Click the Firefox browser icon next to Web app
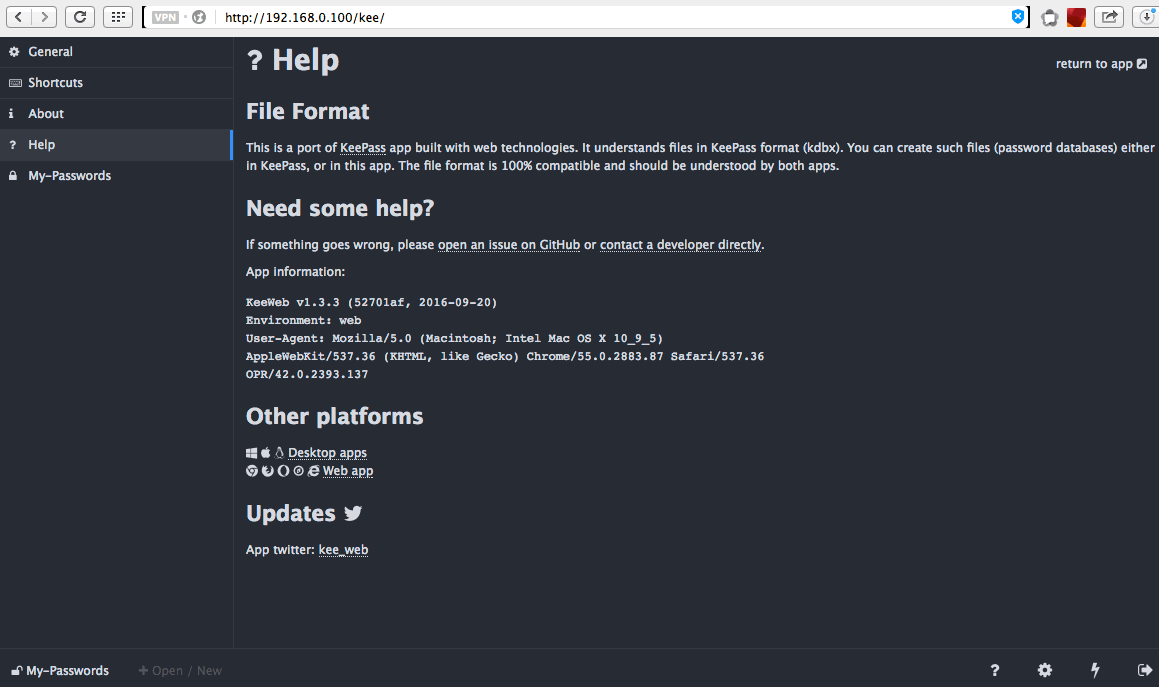 click(268, 471)
